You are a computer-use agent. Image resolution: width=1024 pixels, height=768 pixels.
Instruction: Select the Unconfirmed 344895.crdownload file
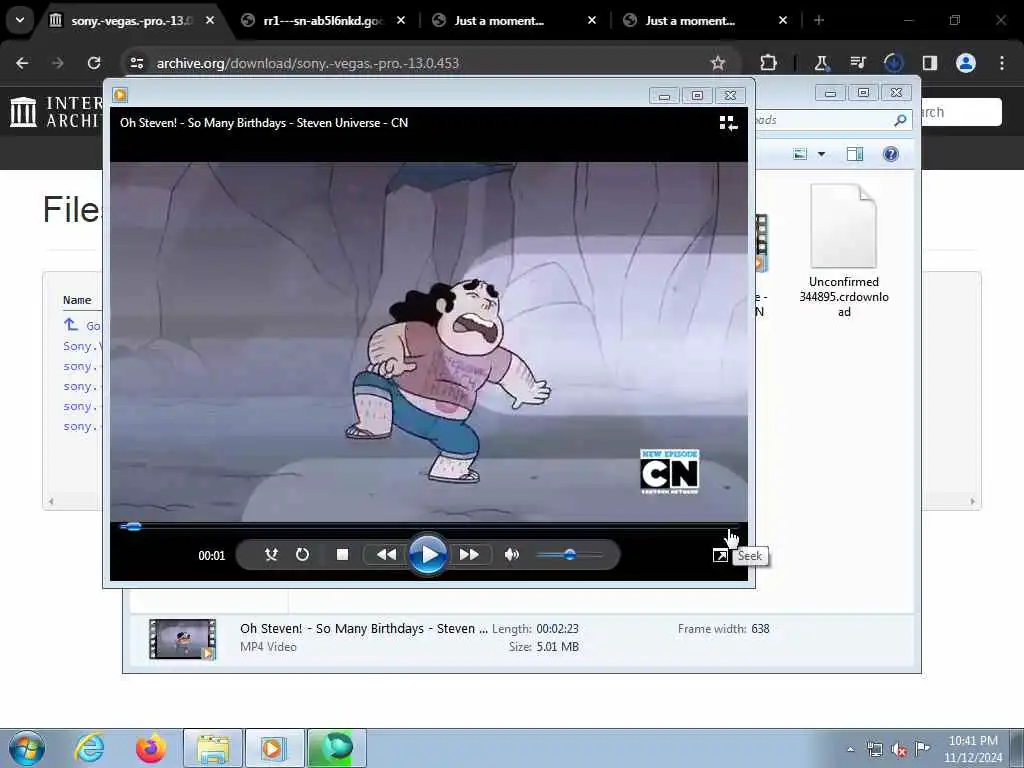point(844,251)
